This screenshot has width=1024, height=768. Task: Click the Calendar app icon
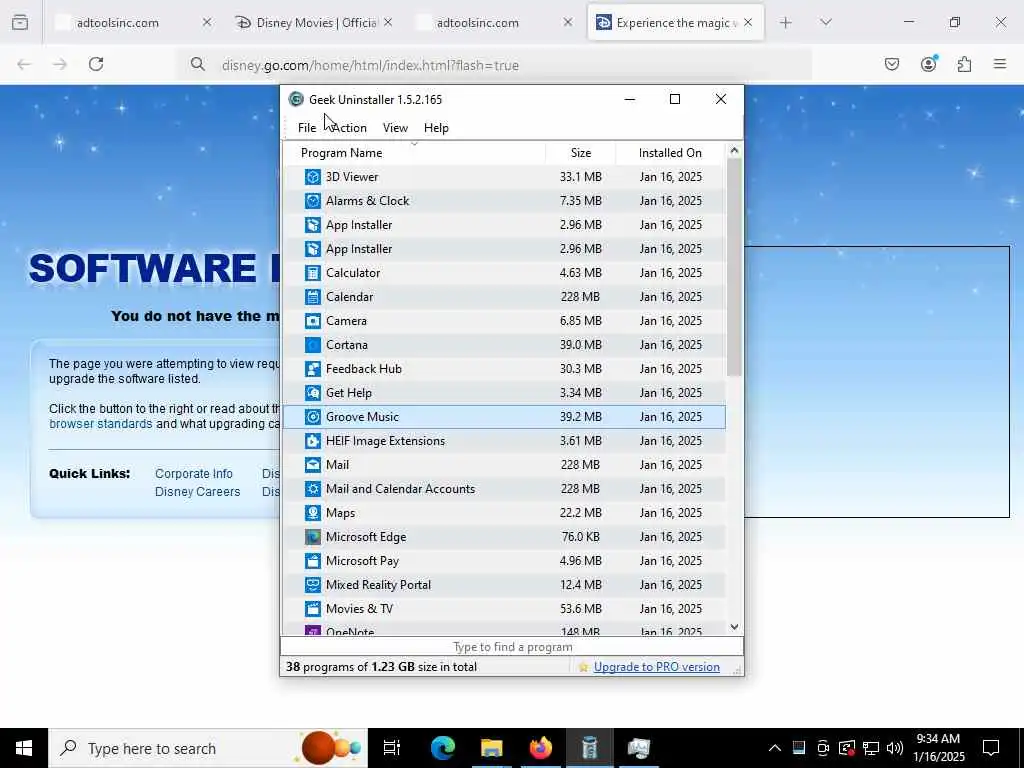313,297
